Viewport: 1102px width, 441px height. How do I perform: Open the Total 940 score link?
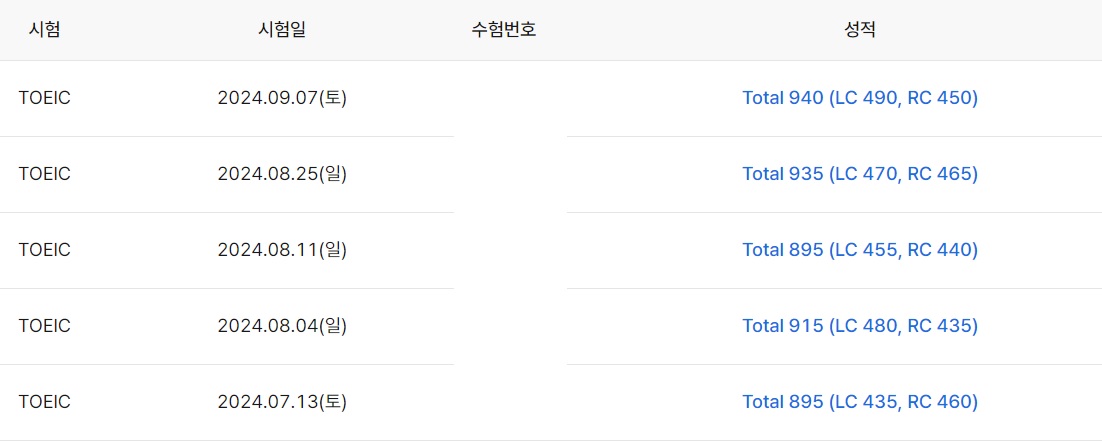(x=860, y=98)
